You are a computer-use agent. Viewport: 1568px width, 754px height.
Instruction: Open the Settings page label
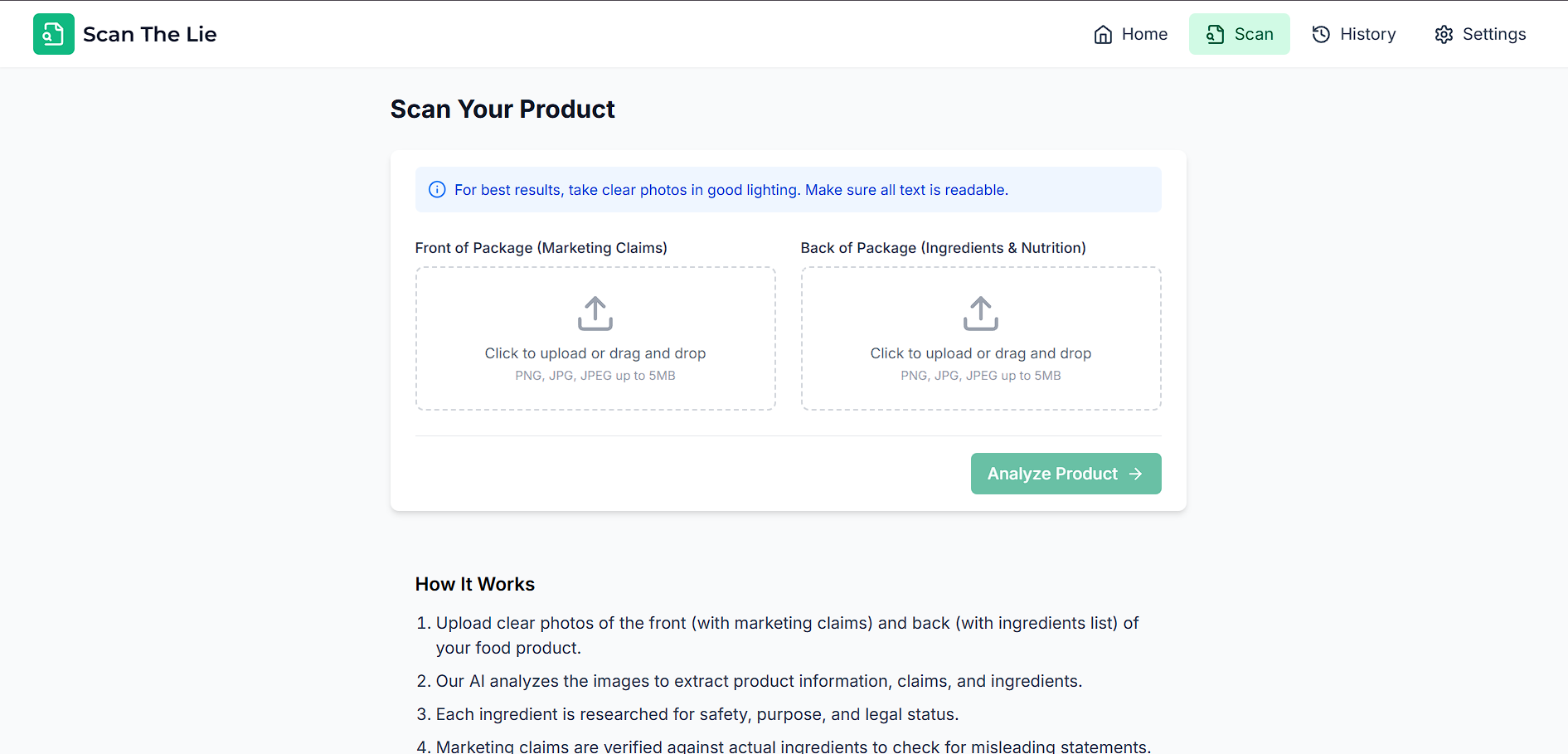pyautogui.click(x=1493, y=34)
